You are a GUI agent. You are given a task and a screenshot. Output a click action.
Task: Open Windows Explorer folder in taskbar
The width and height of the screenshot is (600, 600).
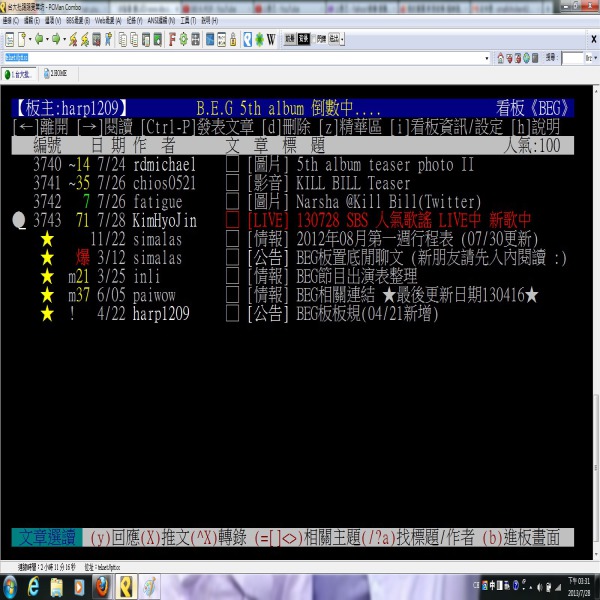pyautogui.click(x=57, y=587)
